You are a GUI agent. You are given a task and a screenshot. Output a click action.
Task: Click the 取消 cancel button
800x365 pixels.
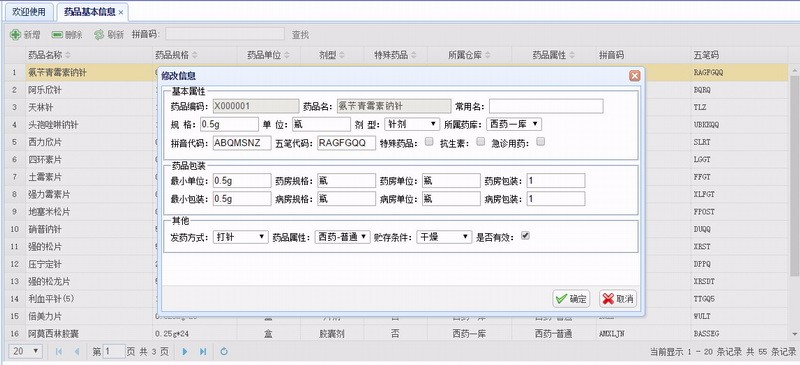pyautogui.click(x=618, y=299)
